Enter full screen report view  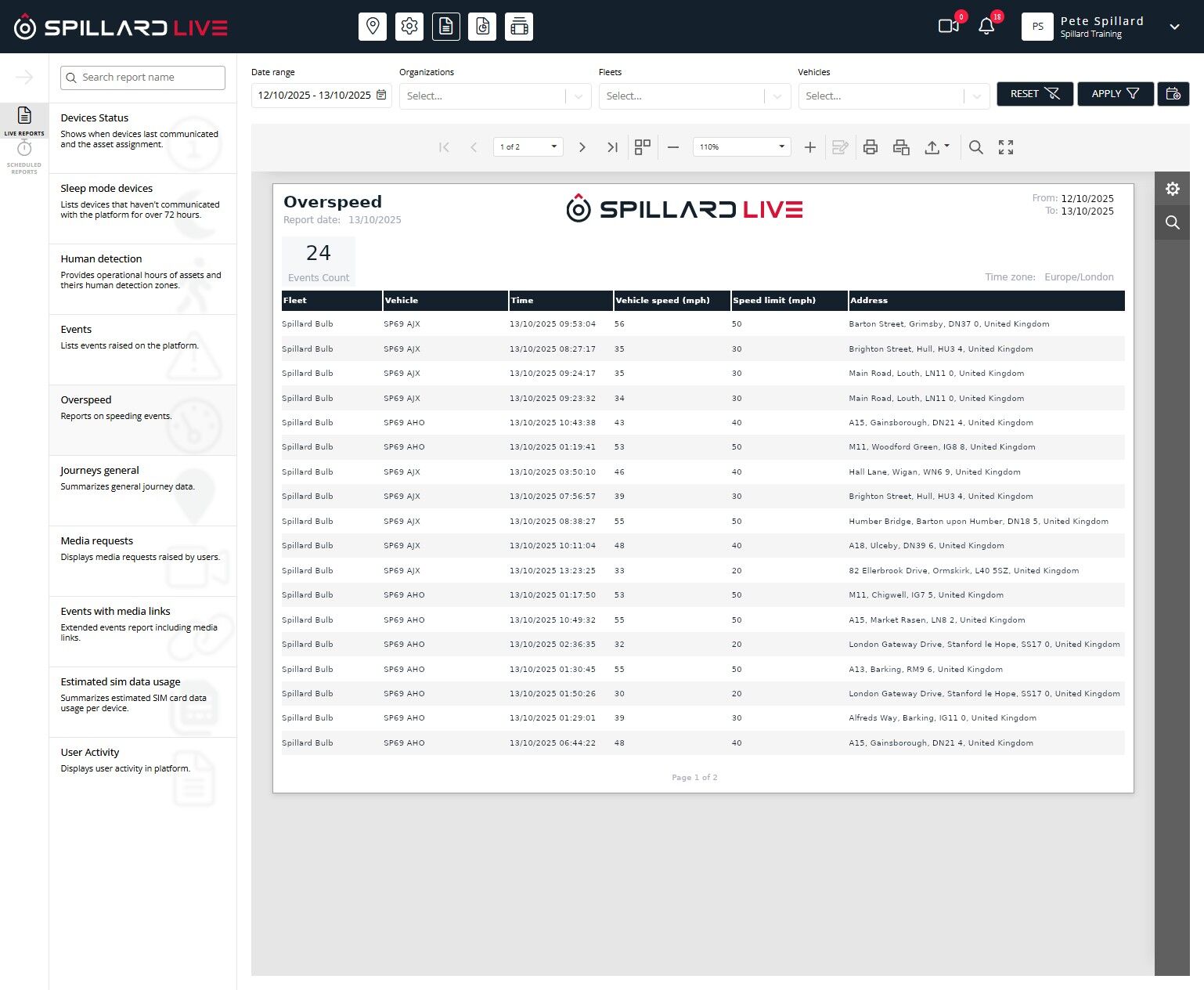point(1006,147)
